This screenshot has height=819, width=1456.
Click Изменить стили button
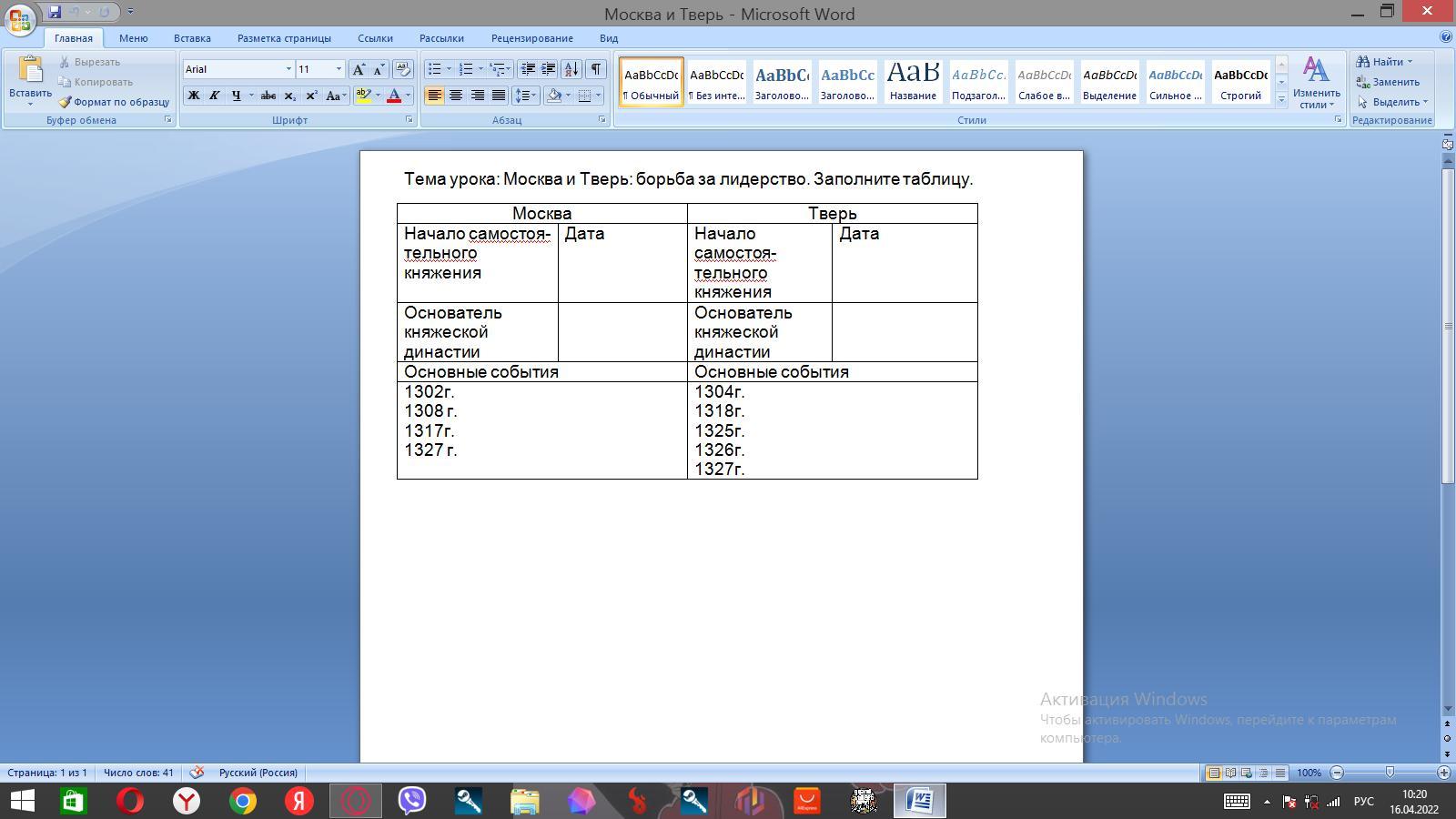1316,83
